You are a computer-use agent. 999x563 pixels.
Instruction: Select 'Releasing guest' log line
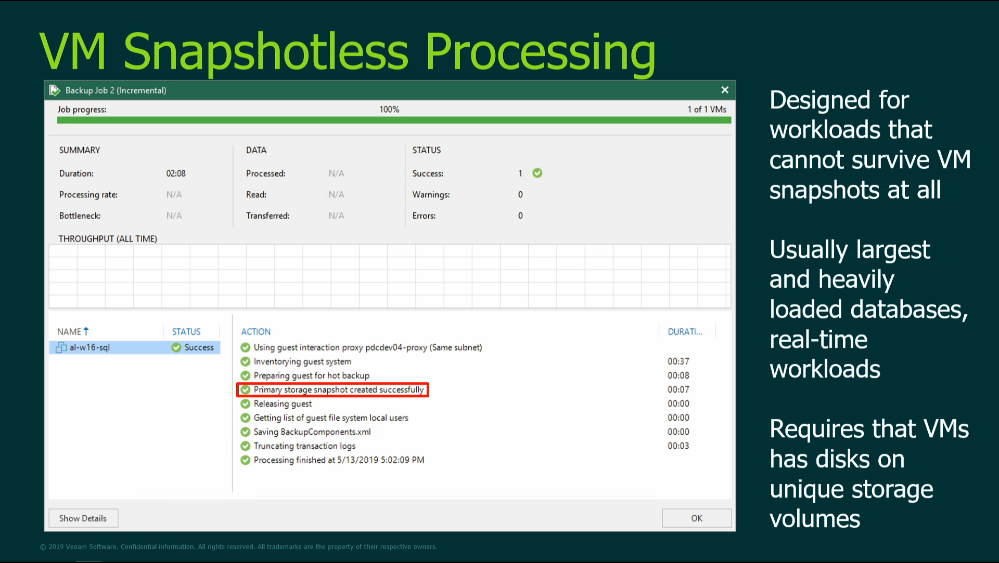(283, 403)
